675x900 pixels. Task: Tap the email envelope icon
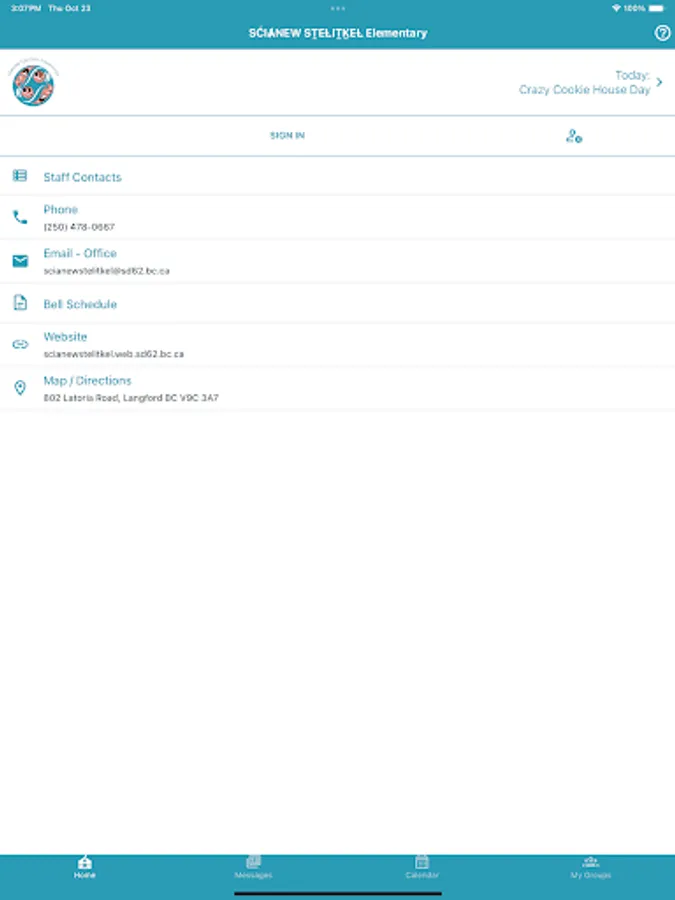20,261
